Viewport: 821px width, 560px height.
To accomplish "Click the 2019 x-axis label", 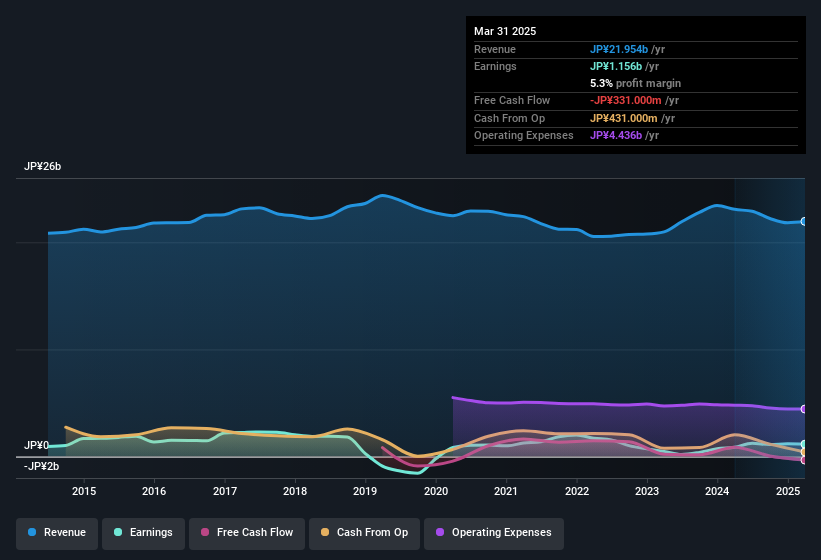I will click(x=365, y=491).
